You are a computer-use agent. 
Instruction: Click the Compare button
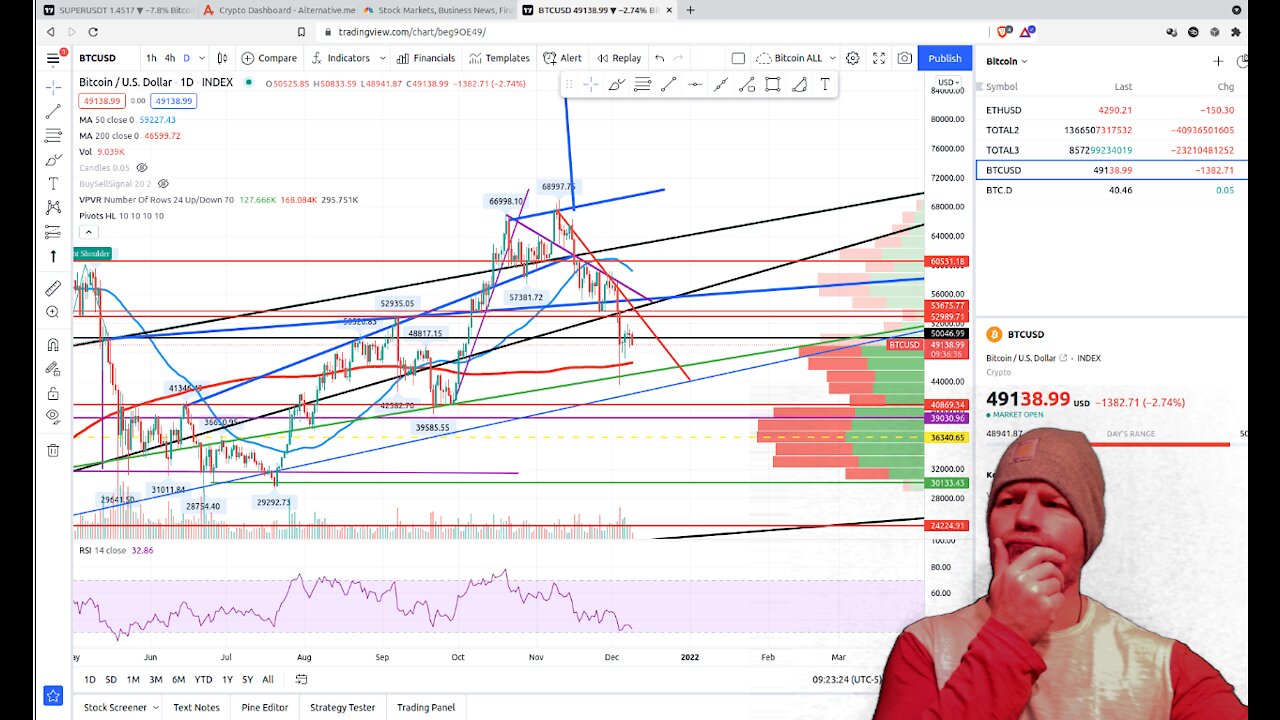(270, 58)
